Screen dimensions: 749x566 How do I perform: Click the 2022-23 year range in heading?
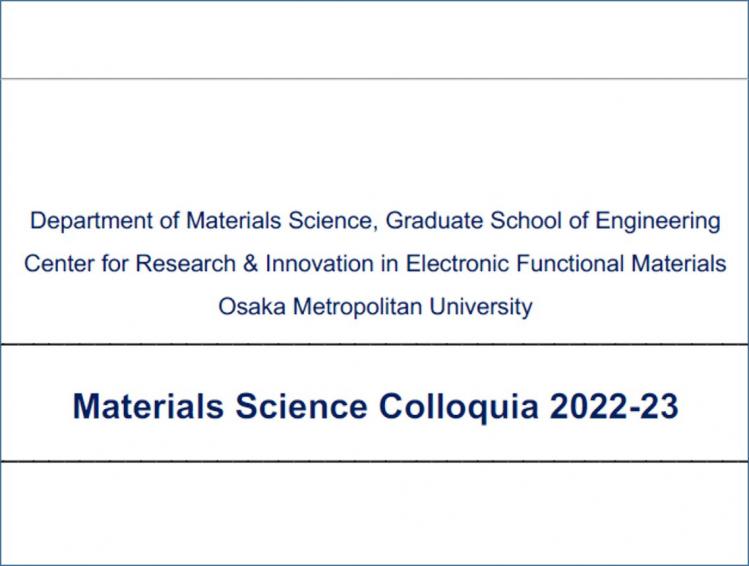coord(614,406)
